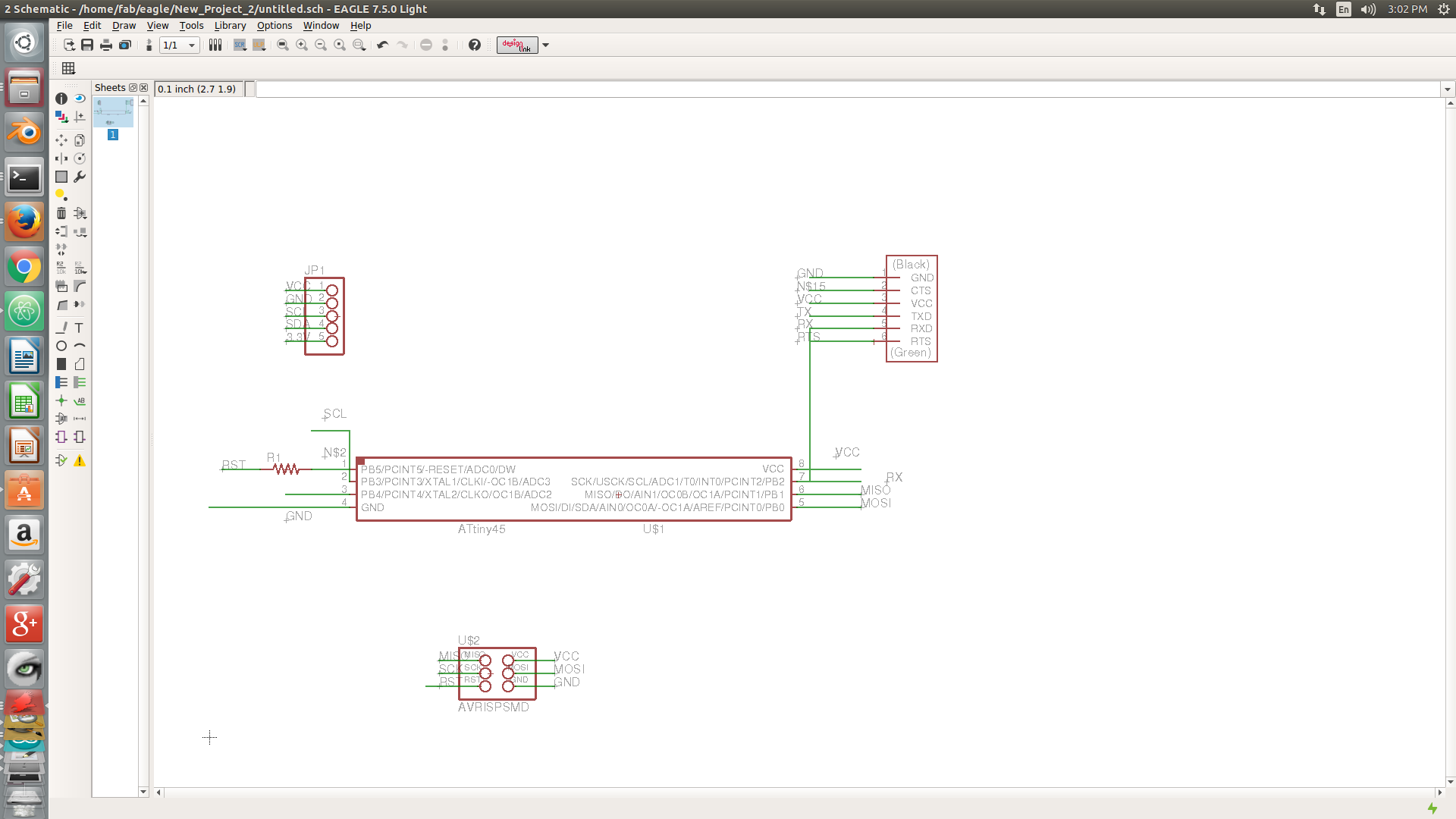Select the Dimension tool
The image size is (1456, 819).
[80, 419]
